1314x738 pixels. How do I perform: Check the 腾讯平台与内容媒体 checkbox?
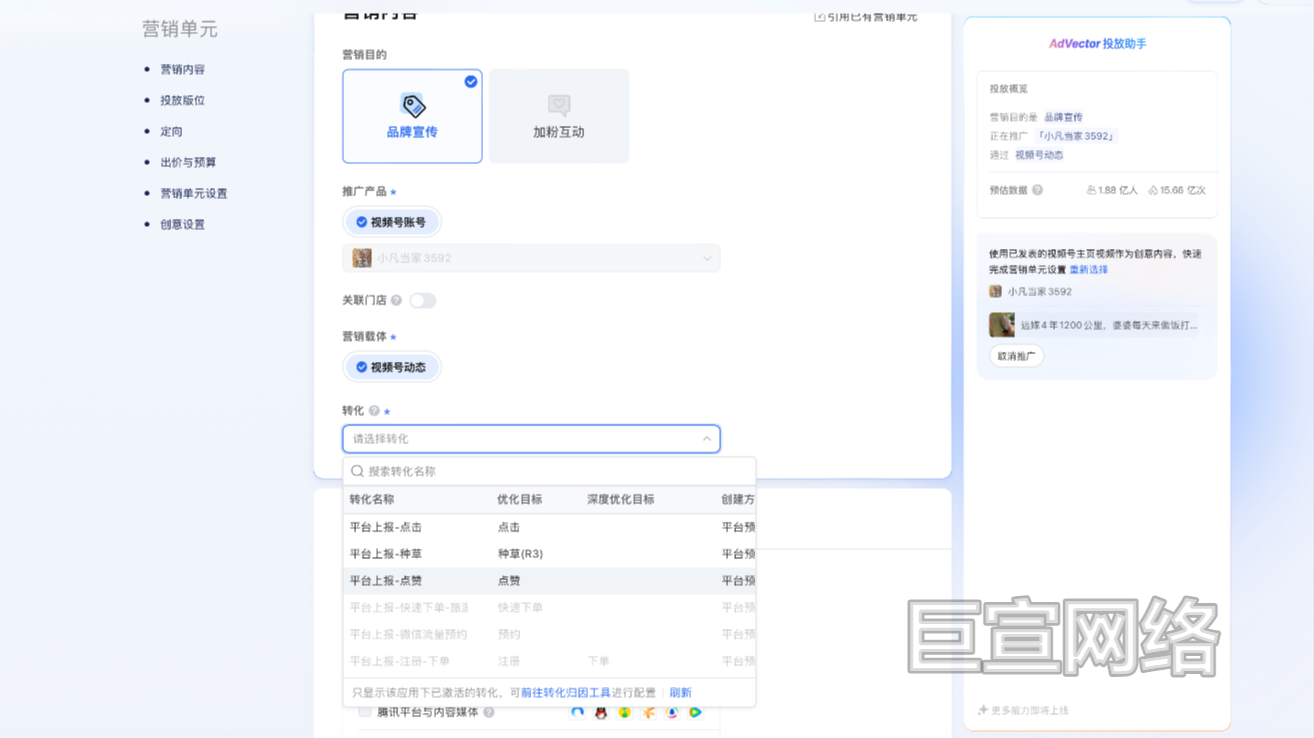[x=365, y=712]
